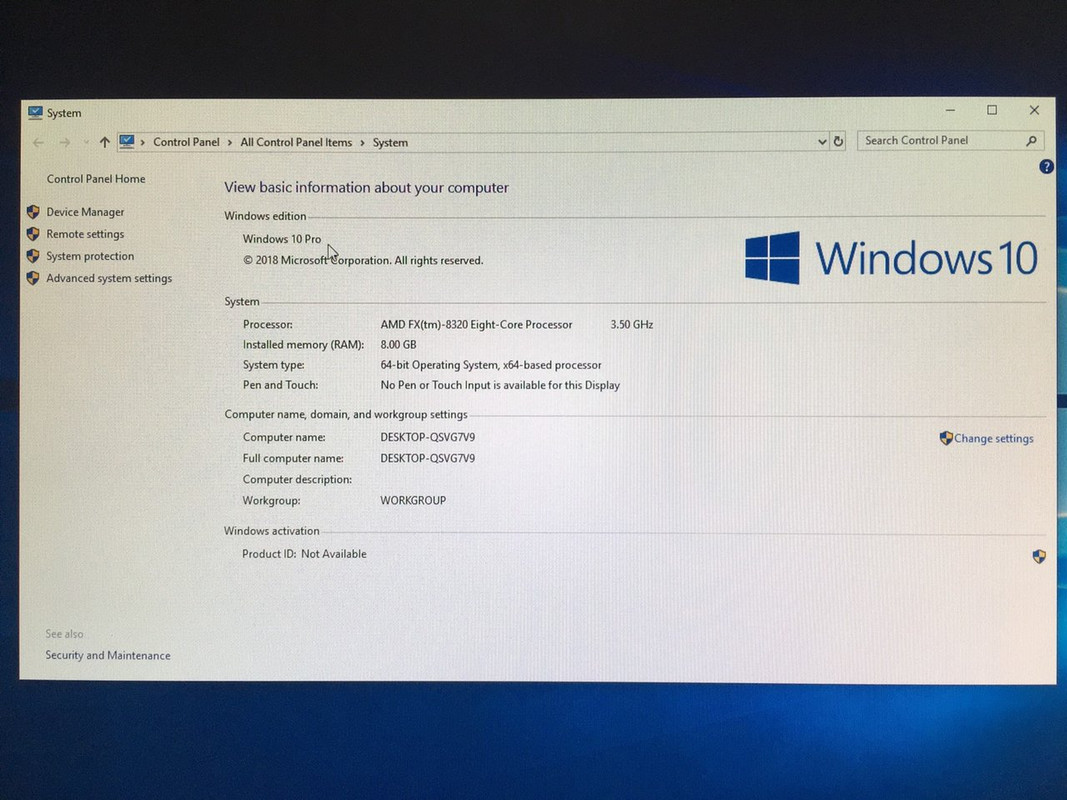This screenshot has width=1067, height=800.
Task: Click computer icon in address bar
Action: tap(127, 141)
